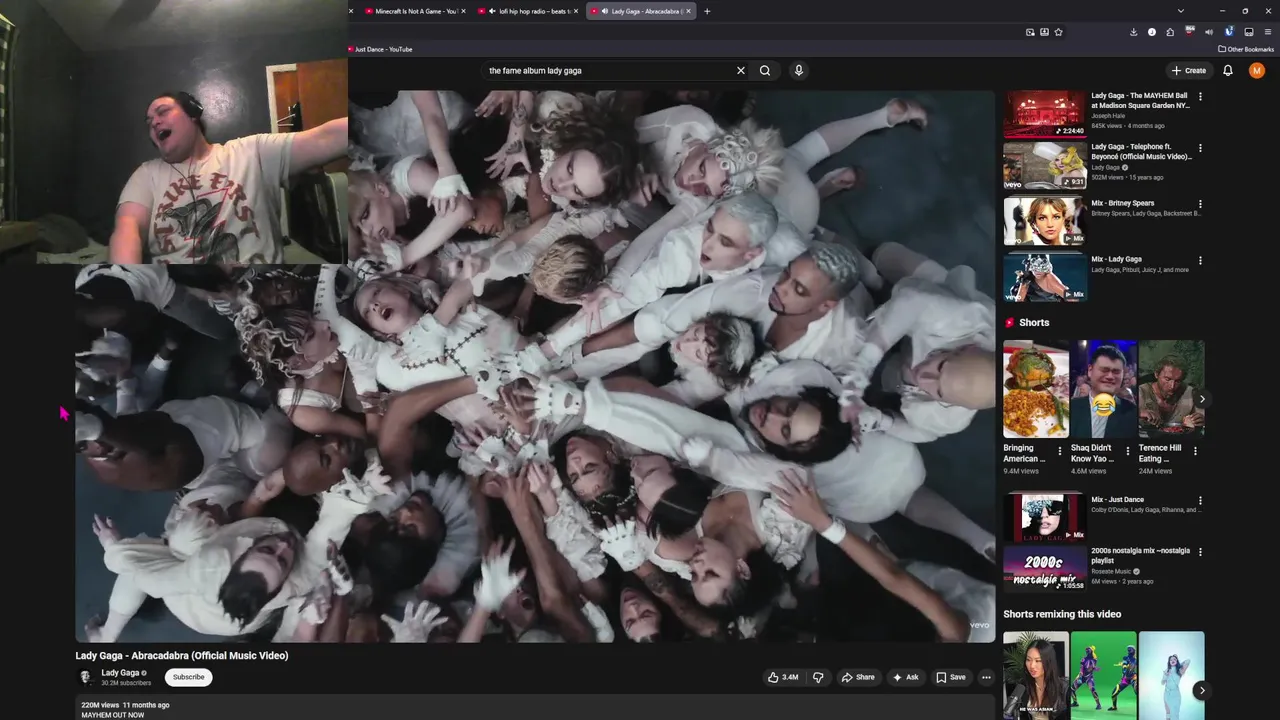The height and width of the screenshot is (720, 1280).
Task: Open the list all tabs dropdown
Action: tap(1180, 11)
